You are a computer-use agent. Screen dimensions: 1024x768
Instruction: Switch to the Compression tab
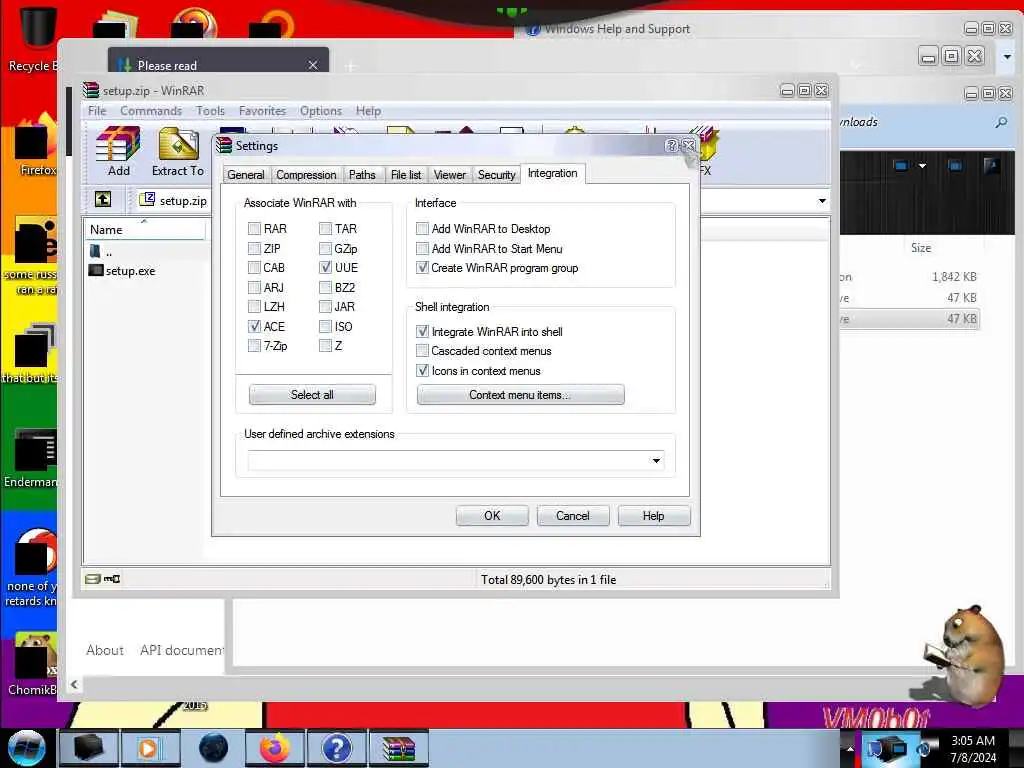(306, 174)
